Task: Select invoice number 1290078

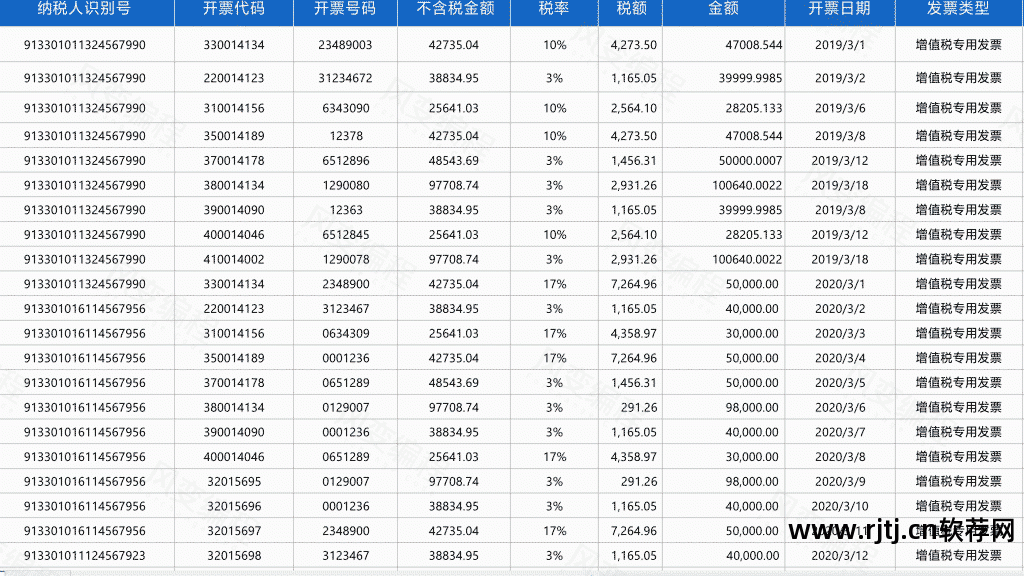Action: (345, 260)
